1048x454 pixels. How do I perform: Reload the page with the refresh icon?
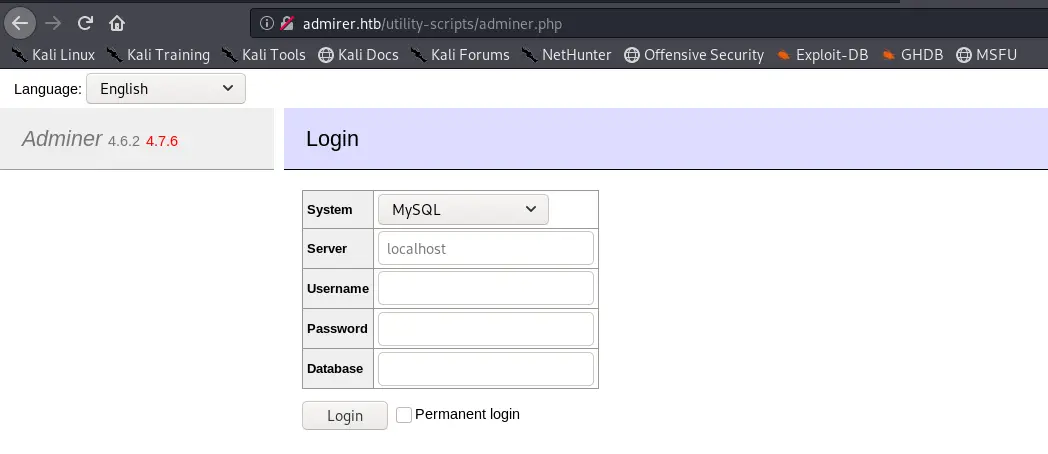(x=85, y=23)
